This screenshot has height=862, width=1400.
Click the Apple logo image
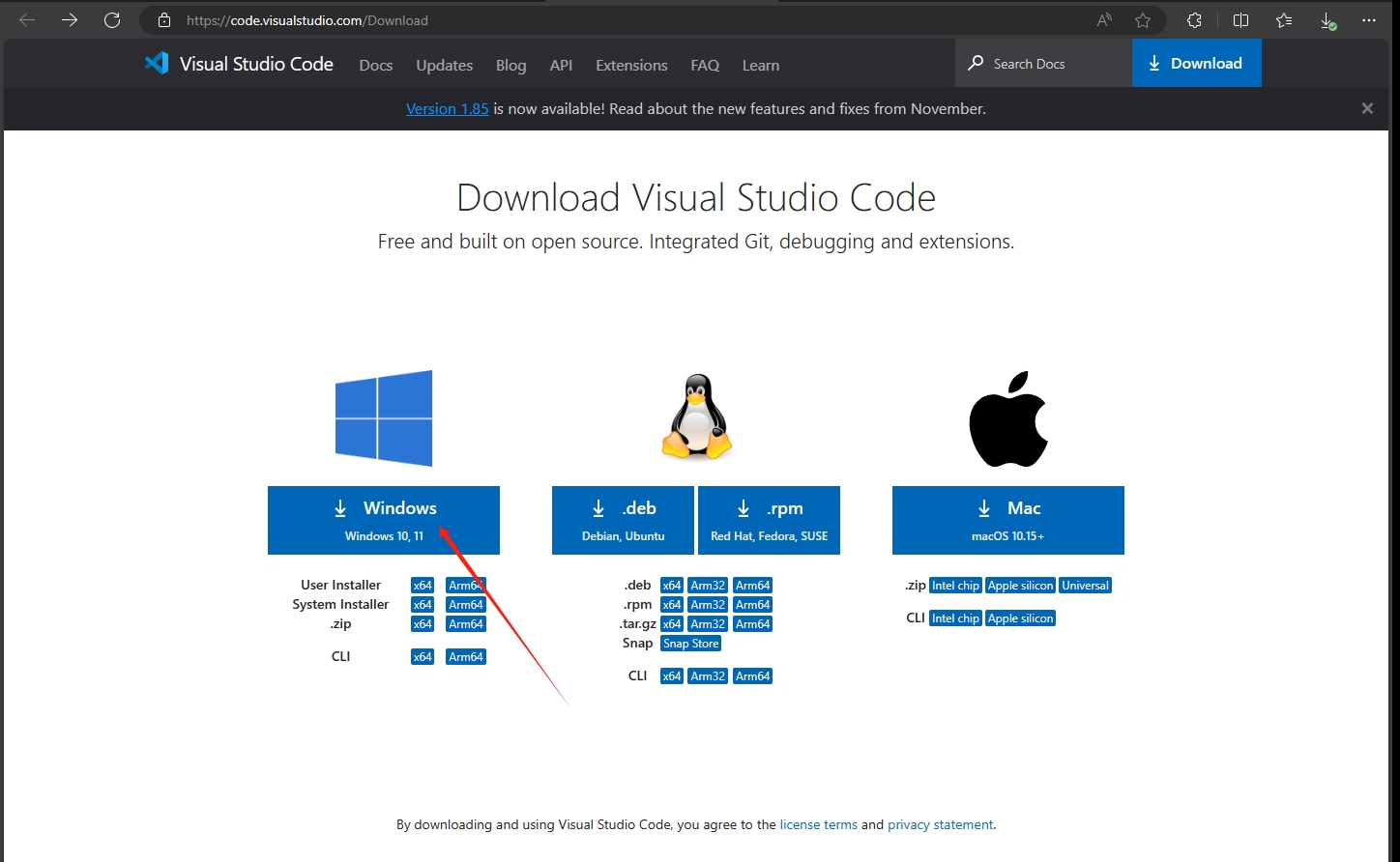1008,418
